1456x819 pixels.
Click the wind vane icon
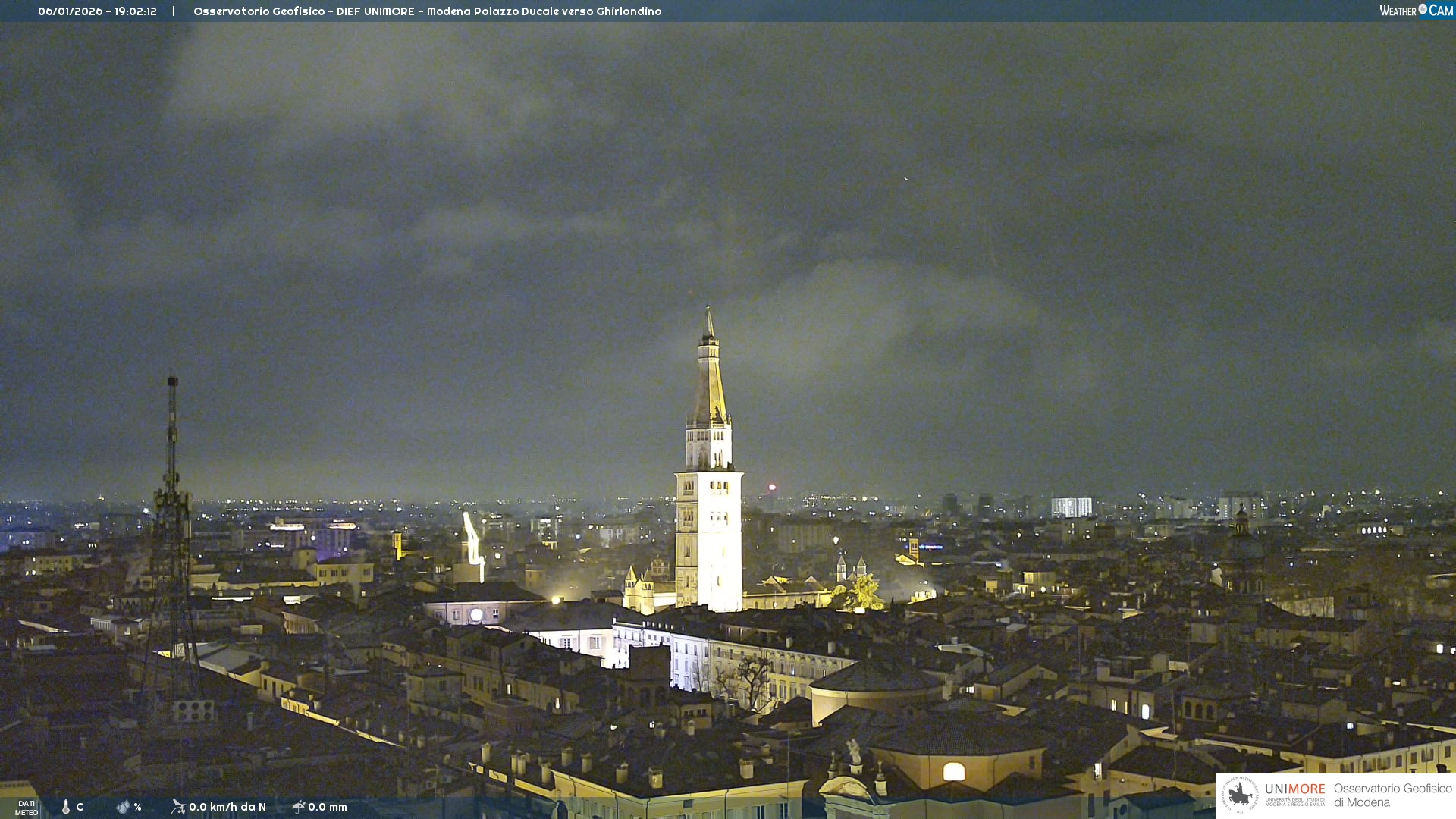(178, 807)
